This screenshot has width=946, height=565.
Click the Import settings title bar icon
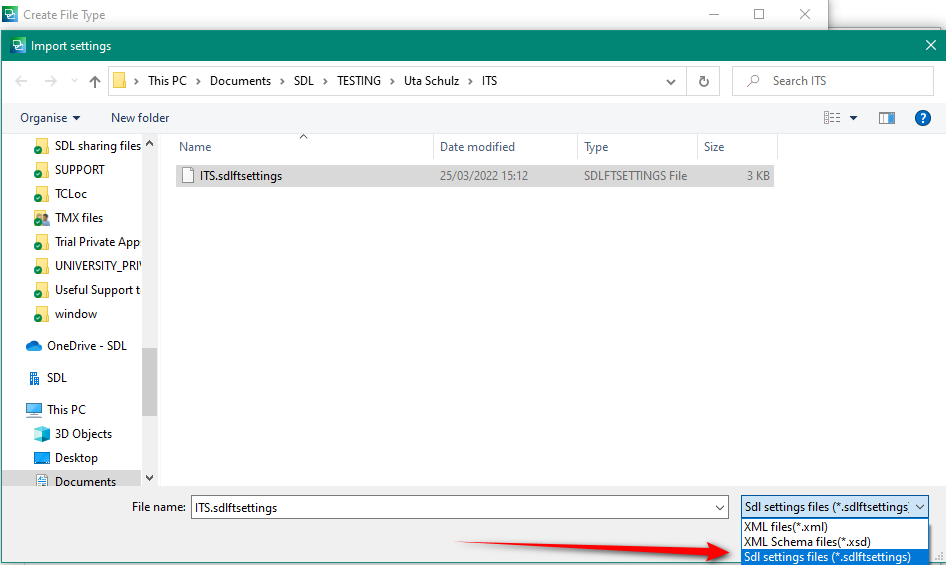(19, 45)
